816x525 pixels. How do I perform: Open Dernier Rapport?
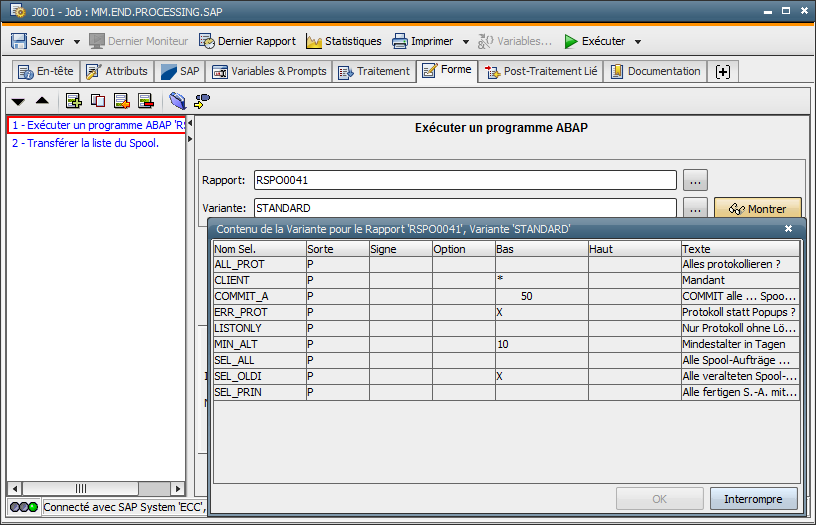(x=247, y=41)
